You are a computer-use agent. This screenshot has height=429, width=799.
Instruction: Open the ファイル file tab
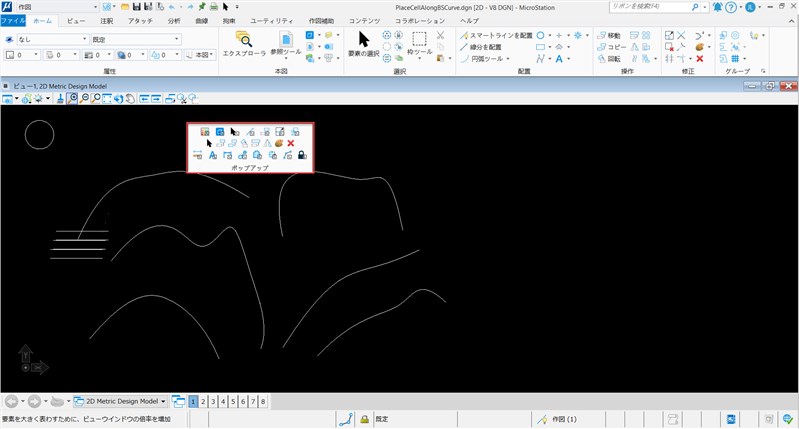[x=13, y=21]
